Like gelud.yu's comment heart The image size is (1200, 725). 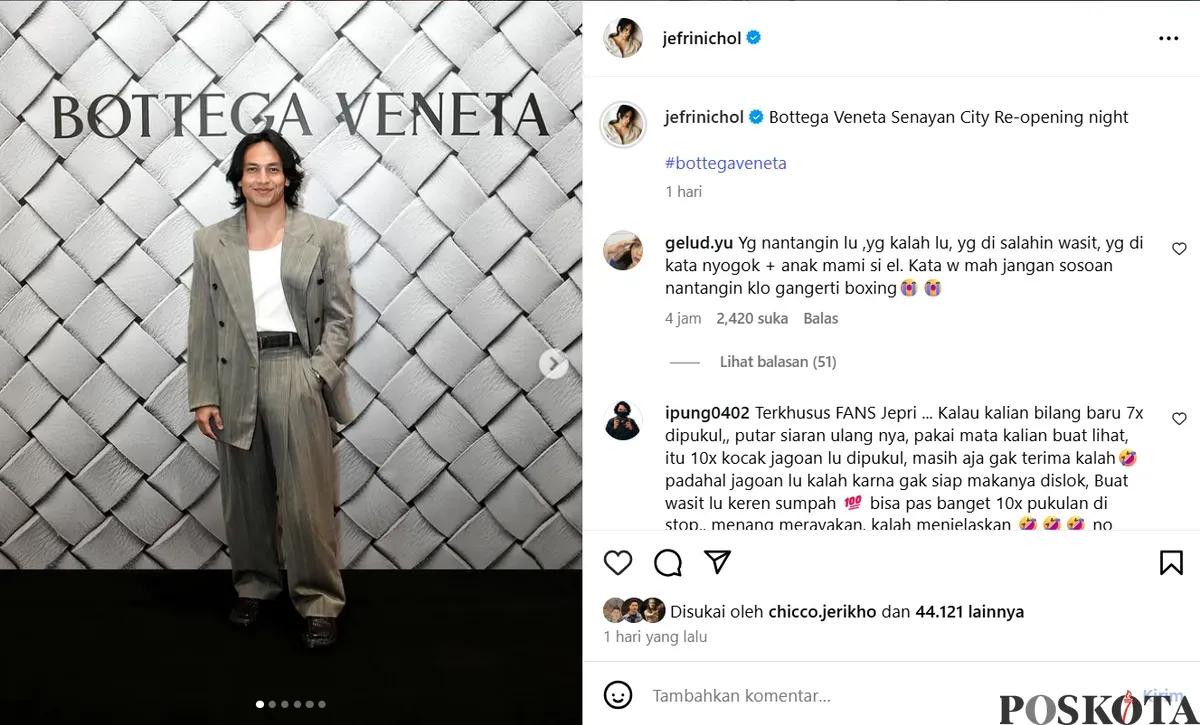pos(1179,249)
